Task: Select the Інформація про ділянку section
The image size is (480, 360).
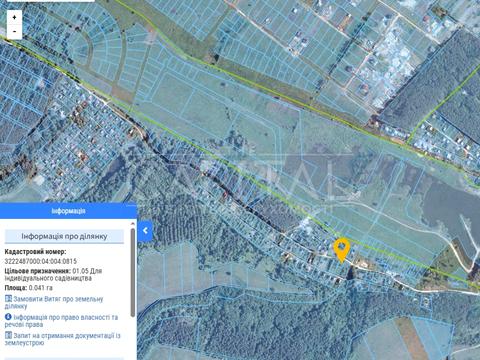Action: click(64, 236)
